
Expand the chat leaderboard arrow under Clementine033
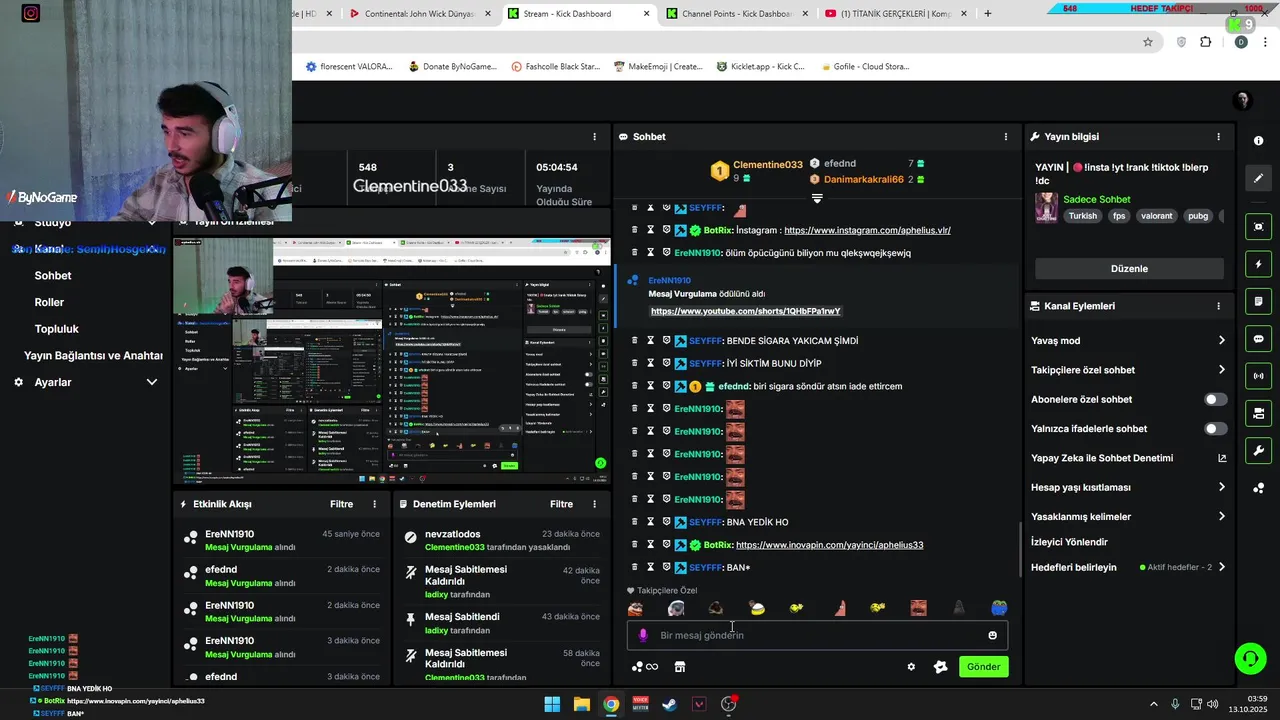click(817, 198)
